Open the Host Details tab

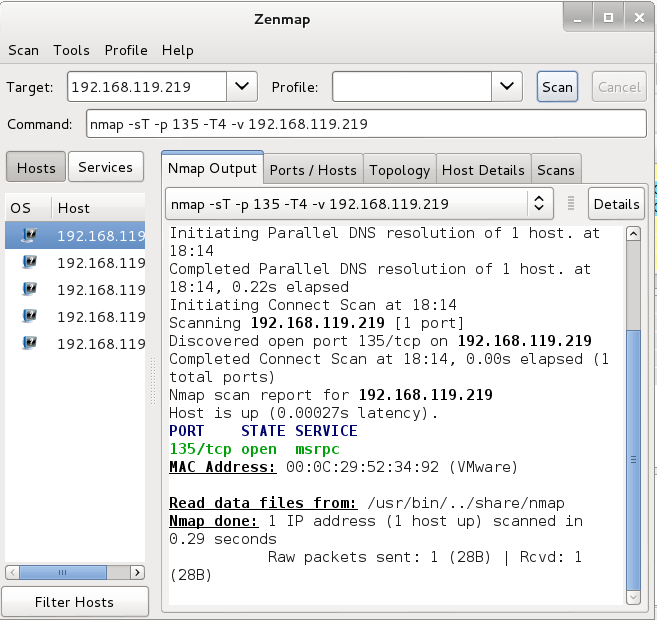[x=483, y=170]
